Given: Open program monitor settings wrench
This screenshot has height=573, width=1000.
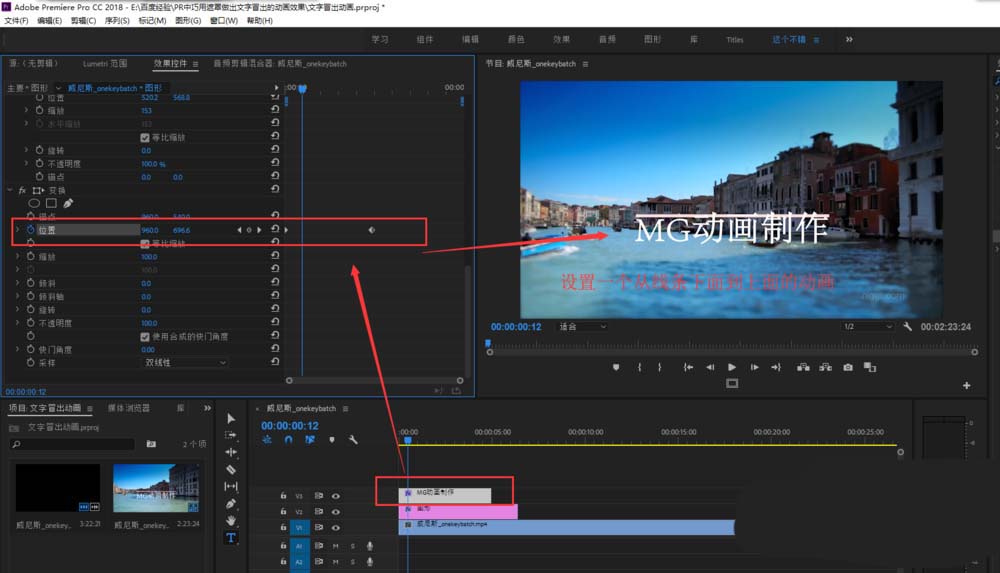Looking at the screenshot, I should point(908,327).
